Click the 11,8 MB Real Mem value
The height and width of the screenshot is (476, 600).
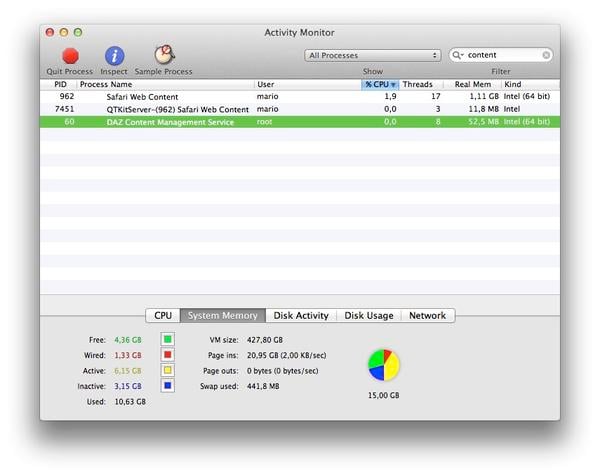point(484,109)
